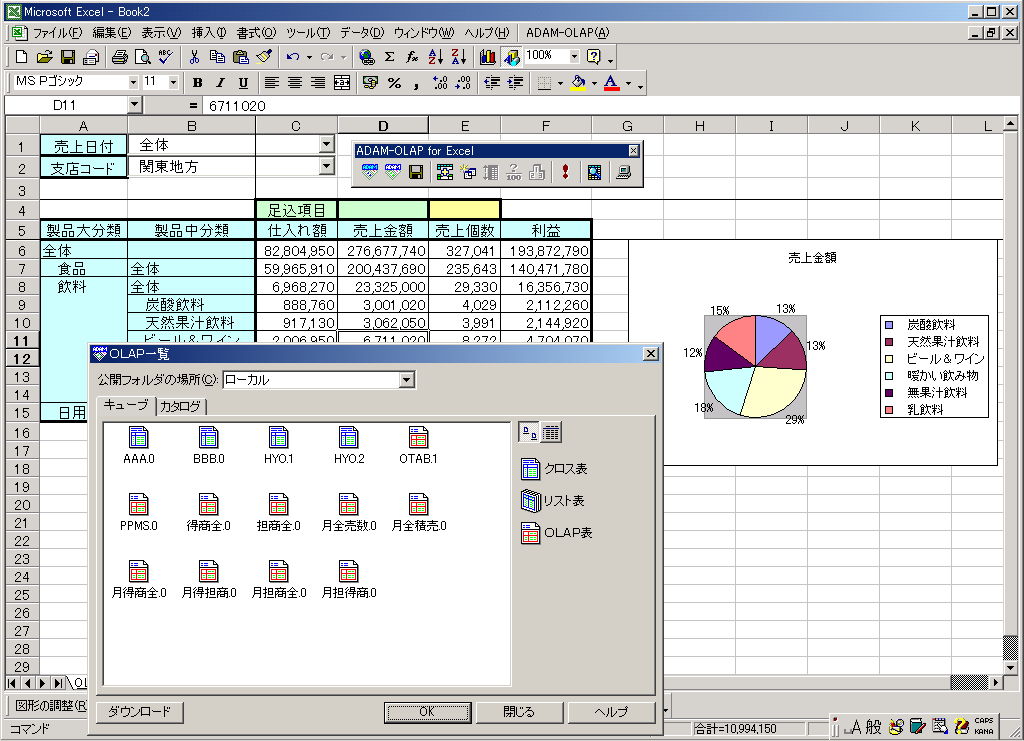Open the borders dropdown arrow
This screenshot has width=1024, height=741.
[560, 83]
